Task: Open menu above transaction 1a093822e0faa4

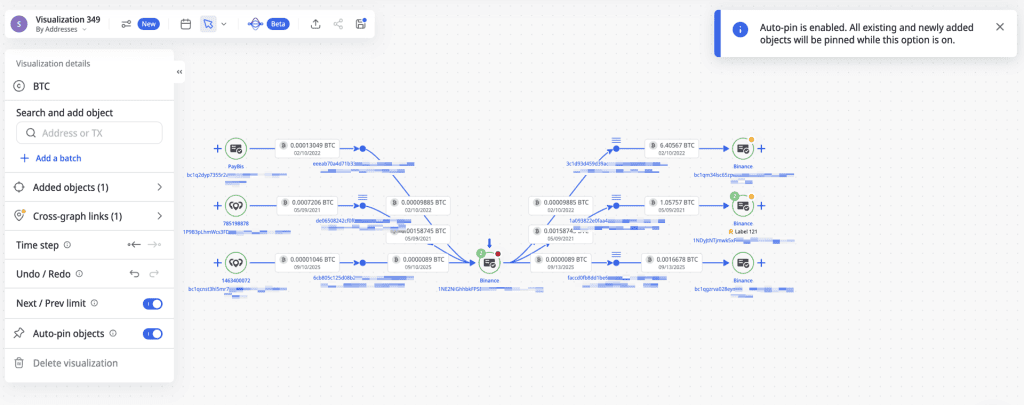Action: pos(615,197)
